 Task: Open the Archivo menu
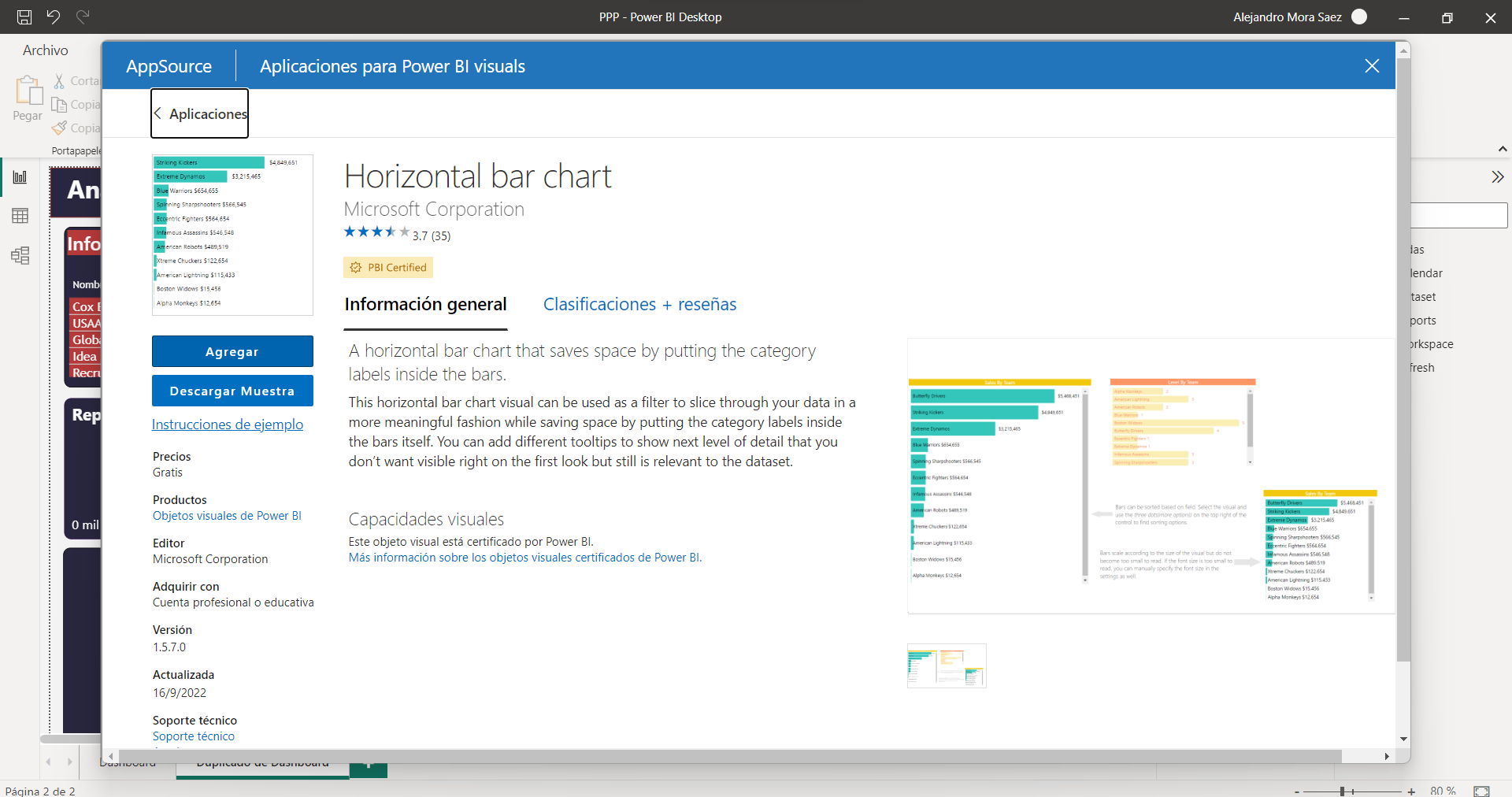coord(45,50)
